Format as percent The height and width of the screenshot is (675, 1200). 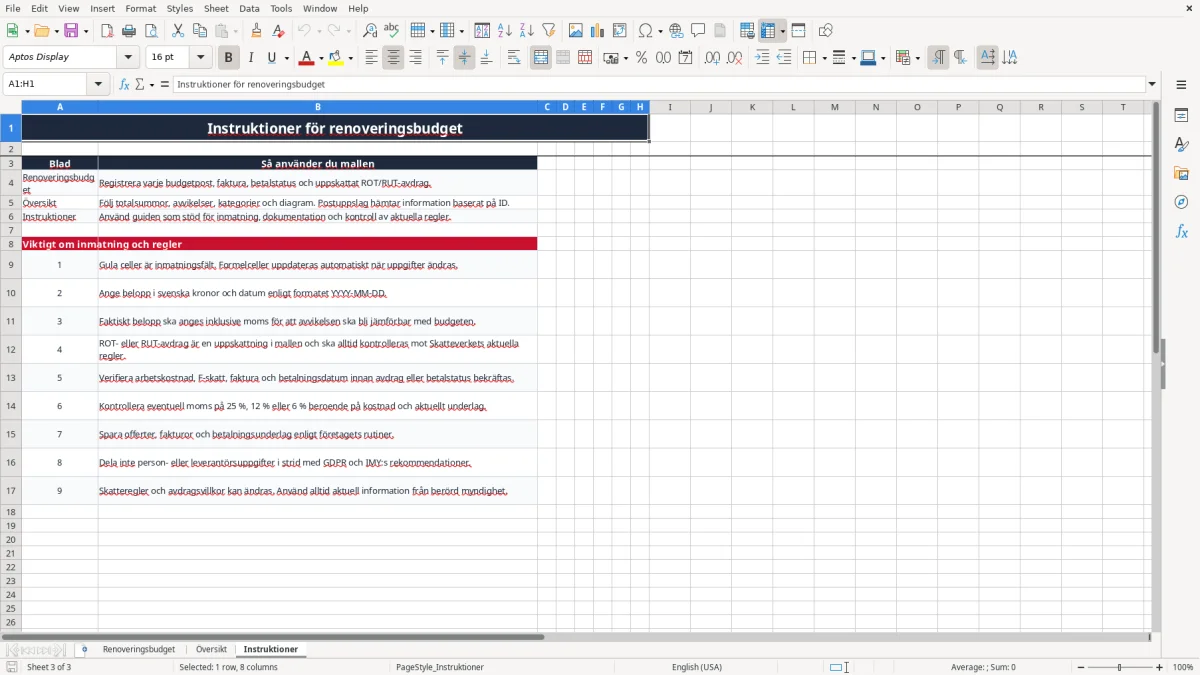point(641,58)
